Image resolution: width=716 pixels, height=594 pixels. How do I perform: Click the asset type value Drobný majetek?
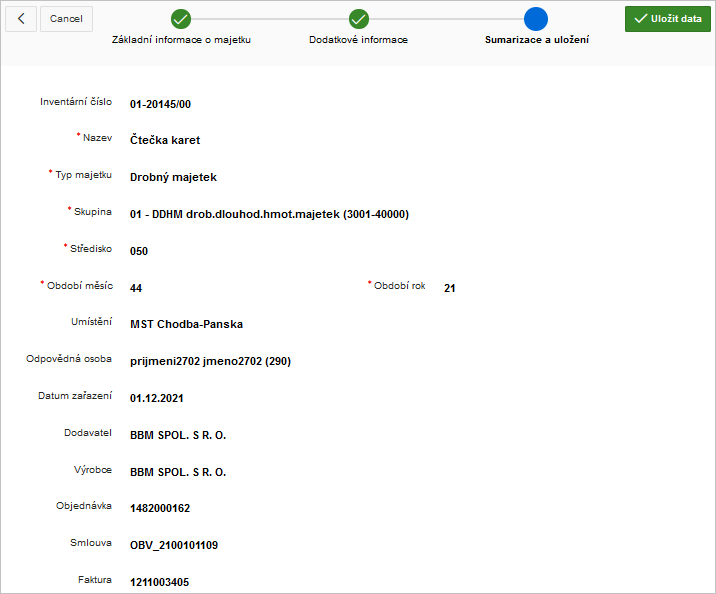[173, 177]
